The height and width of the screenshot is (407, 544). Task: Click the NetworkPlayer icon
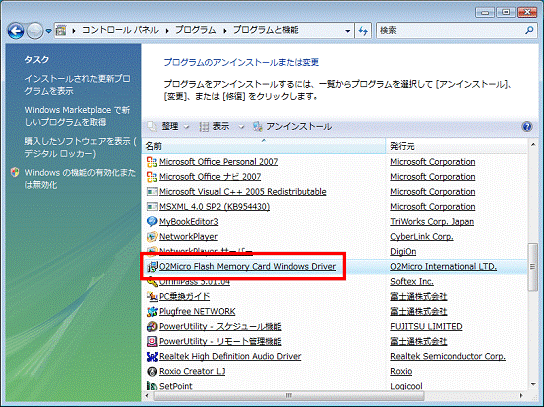click(x=152, y=237)
